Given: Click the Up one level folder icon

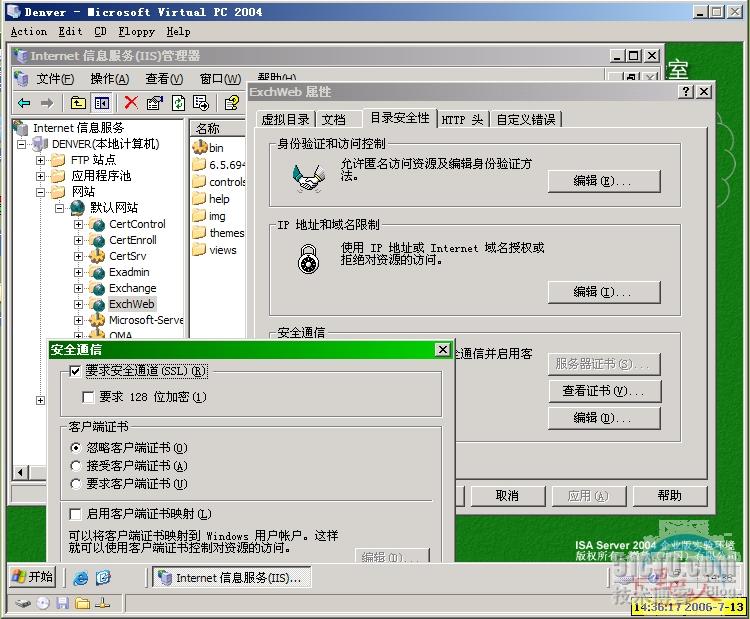Looking at the screenshot, I should tap(78, 102).
